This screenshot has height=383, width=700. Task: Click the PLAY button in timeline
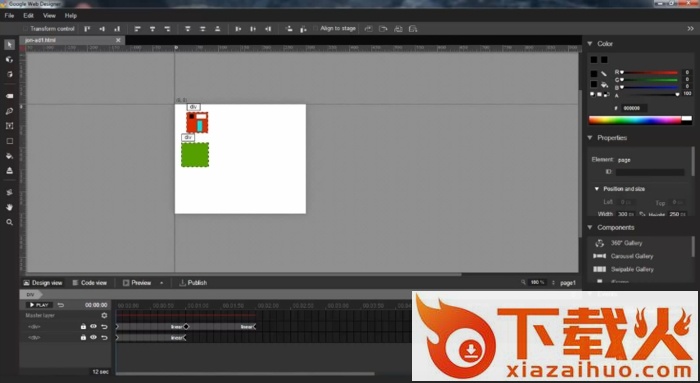pyautogui.click(x=39, y=305)
